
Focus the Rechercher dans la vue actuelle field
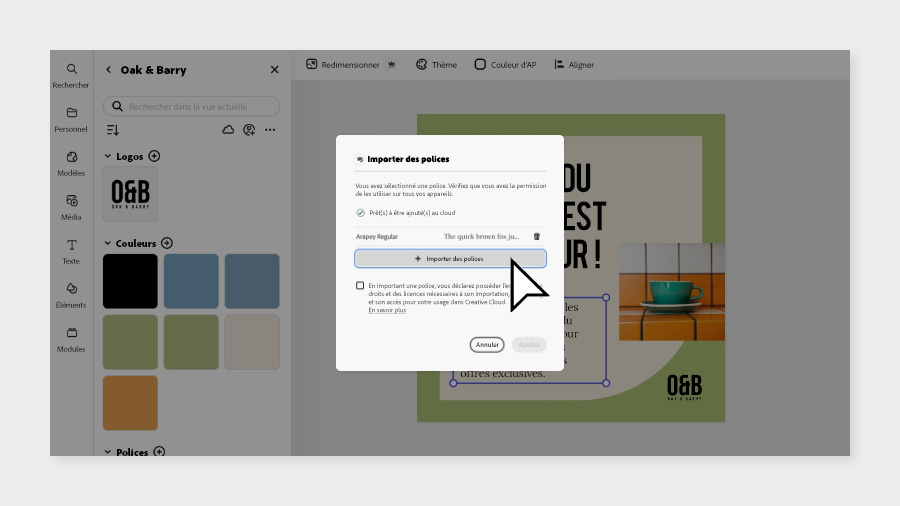tap(192, 106)
